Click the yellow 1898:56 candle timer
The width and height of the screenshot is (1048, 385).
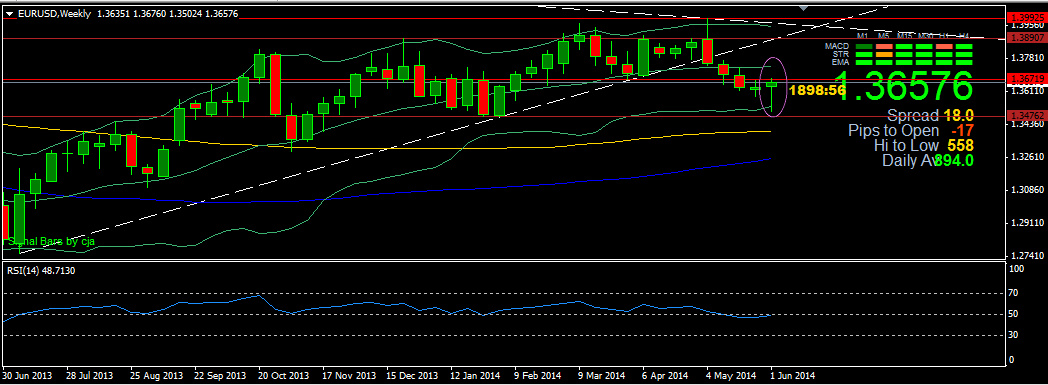coord(817,90)
